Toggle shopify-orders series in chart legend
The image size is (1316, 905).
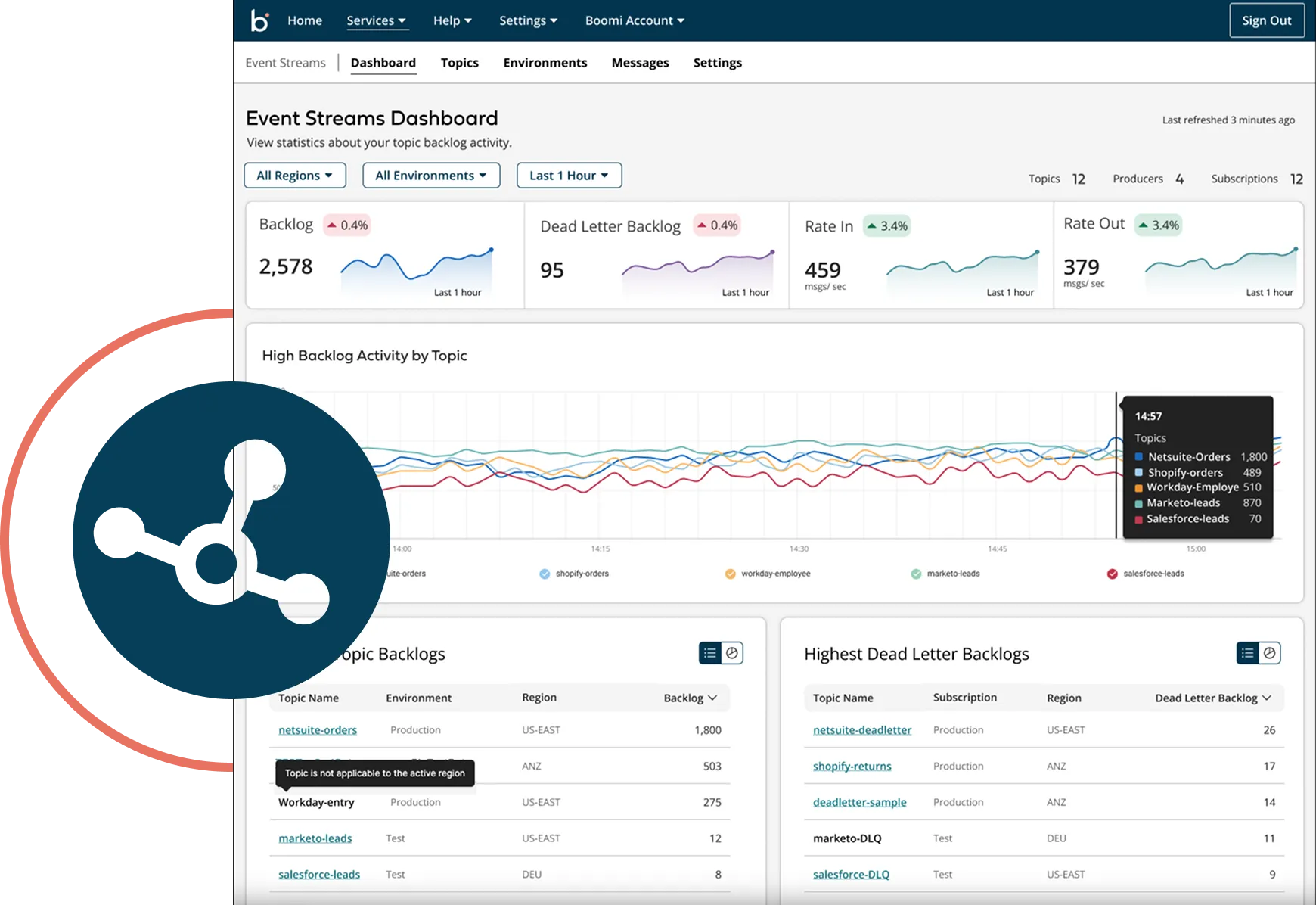pos(574,574)
